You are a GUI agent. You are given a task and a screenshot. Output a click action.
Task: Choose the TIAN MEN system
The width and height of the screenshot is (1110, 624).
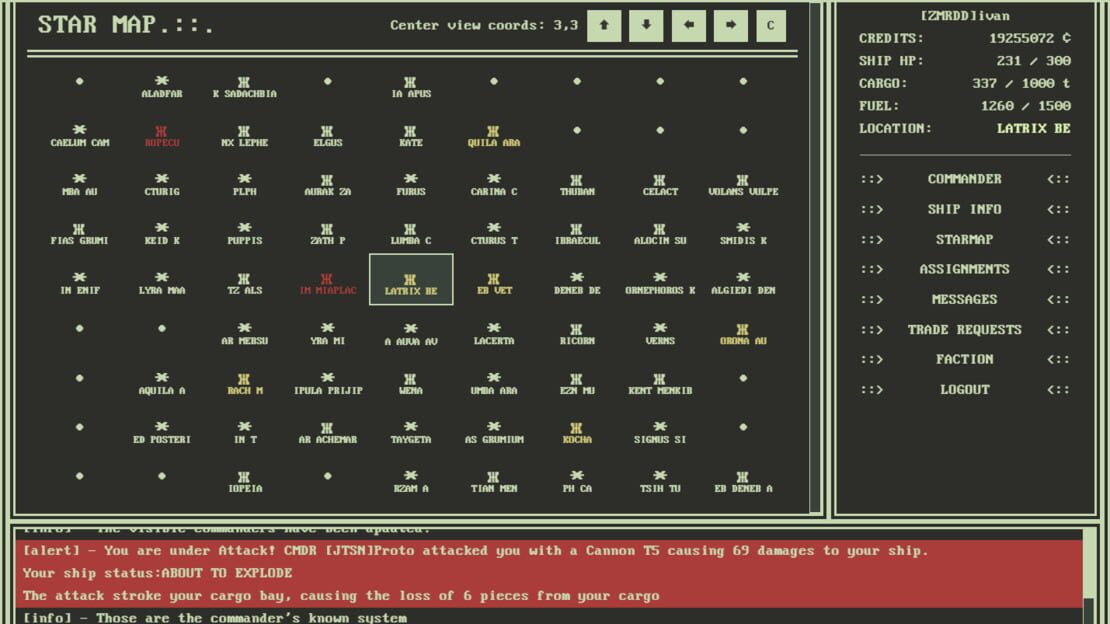(x=493, y=481)
